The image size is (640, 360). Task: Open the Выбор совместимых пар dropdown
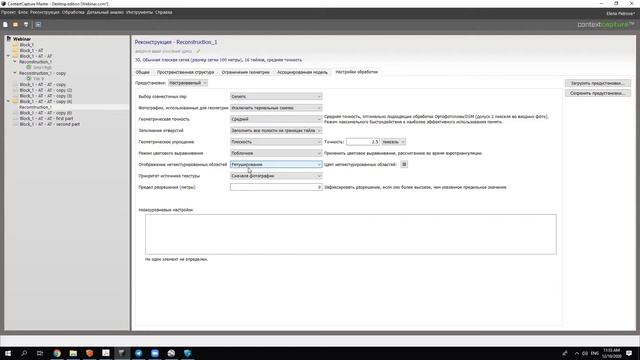tap(276, 97)
